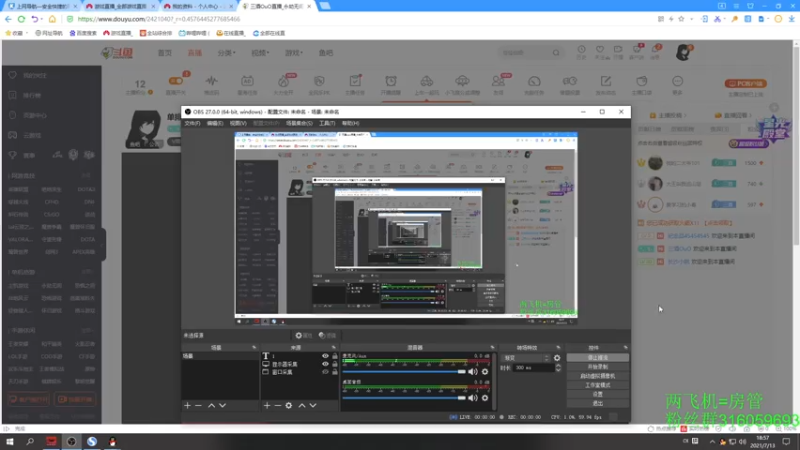Move scene down in Scenes panel
Screen dimensions: 800x450
coord(222,406)
